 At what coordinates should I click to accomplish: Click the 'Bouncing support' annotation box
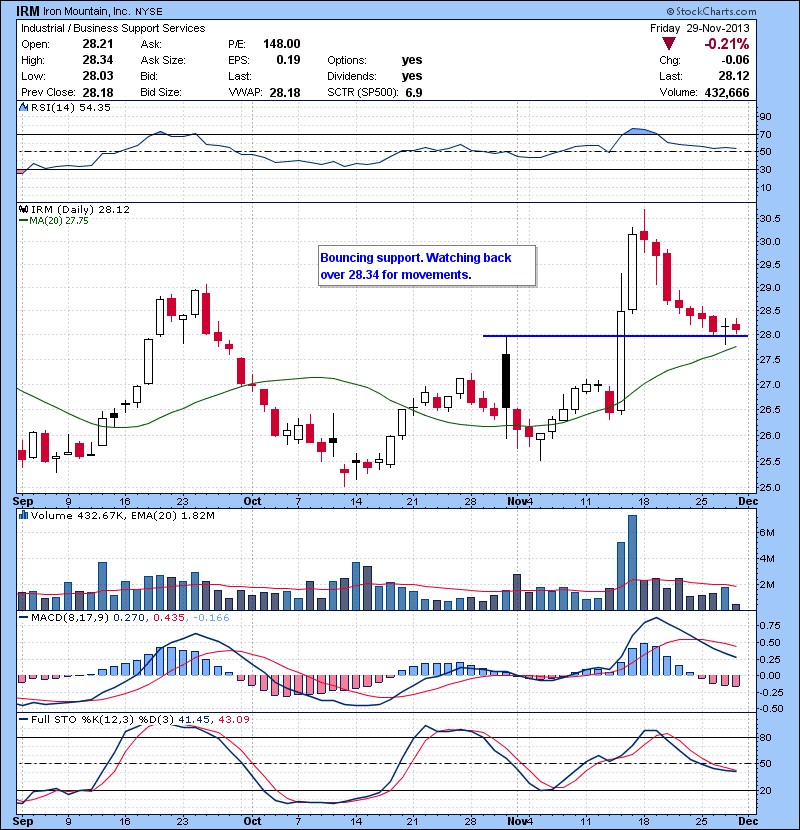427,266
